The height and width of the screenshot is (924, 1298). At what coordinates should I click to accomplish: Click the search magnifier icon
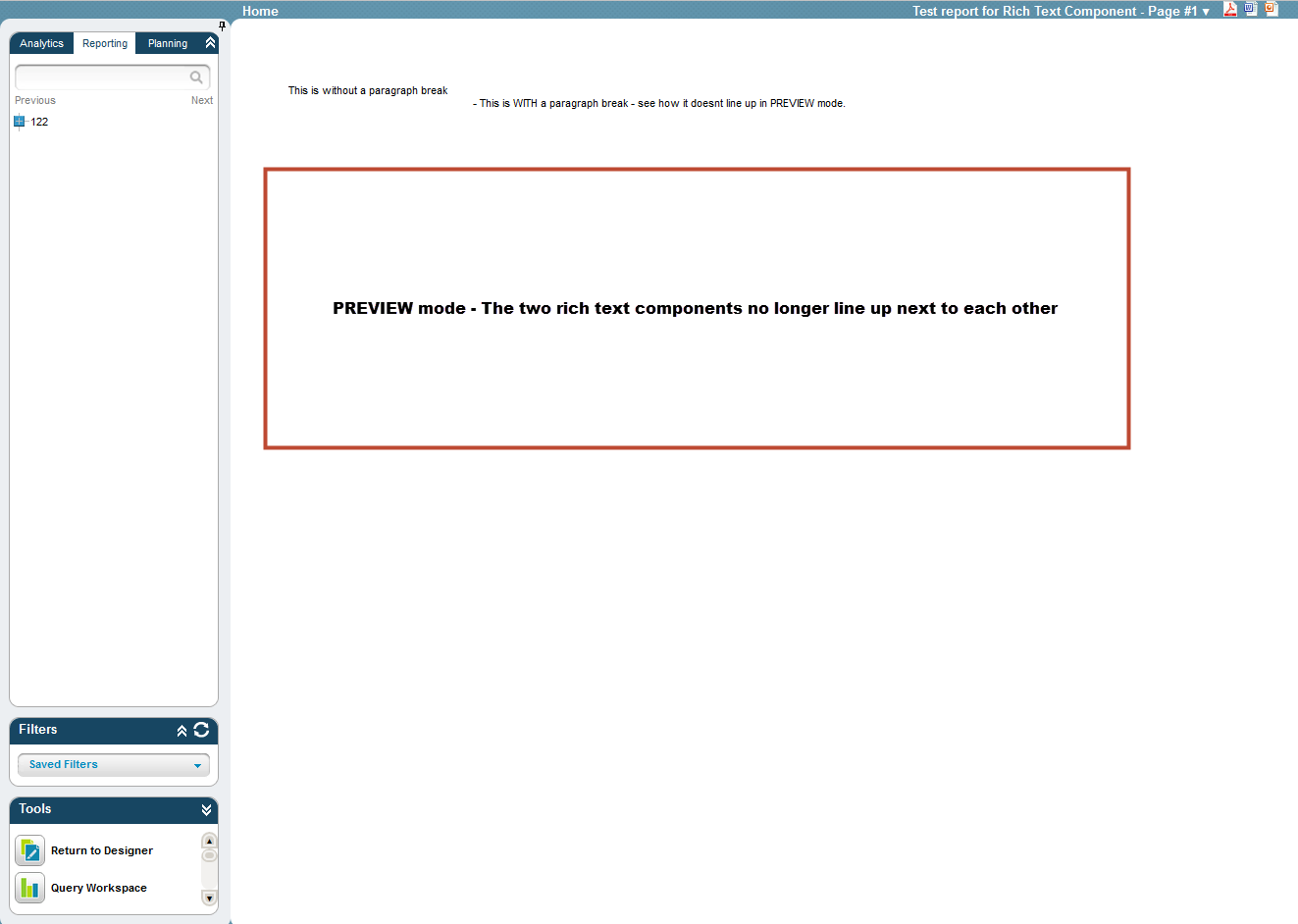(196, 77)
